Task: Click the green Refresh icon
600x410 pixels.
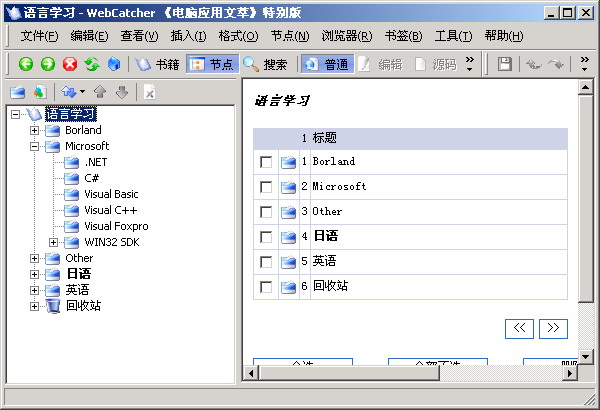Action: pyautogui.click(x=92, y=64)
